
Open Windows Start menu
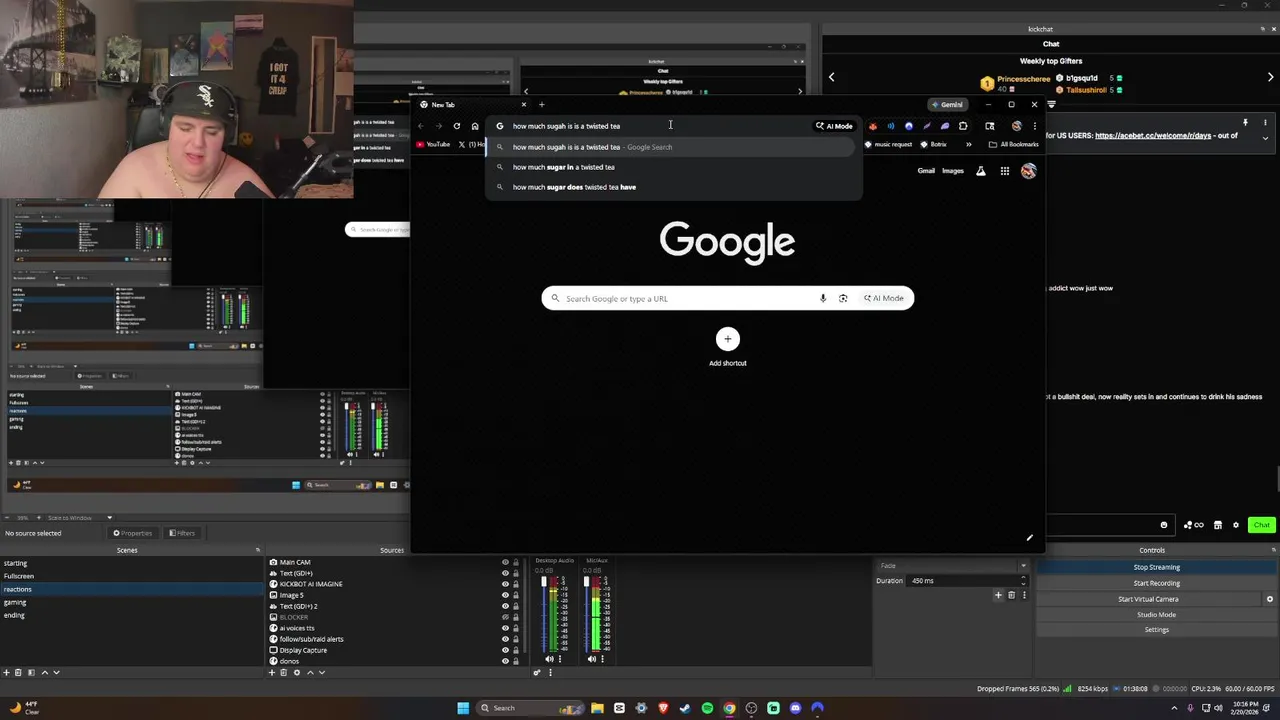coord(463,708)
